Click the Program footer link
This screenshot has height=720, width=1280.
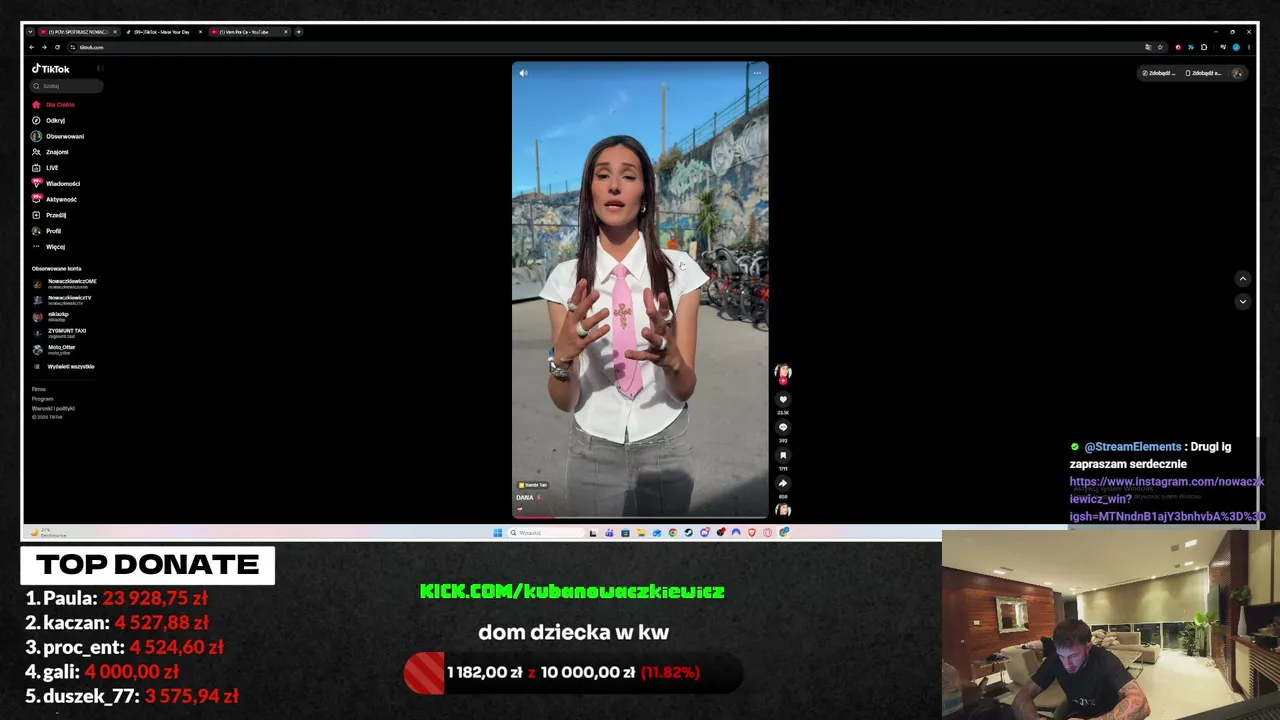[x=42, y=399]
